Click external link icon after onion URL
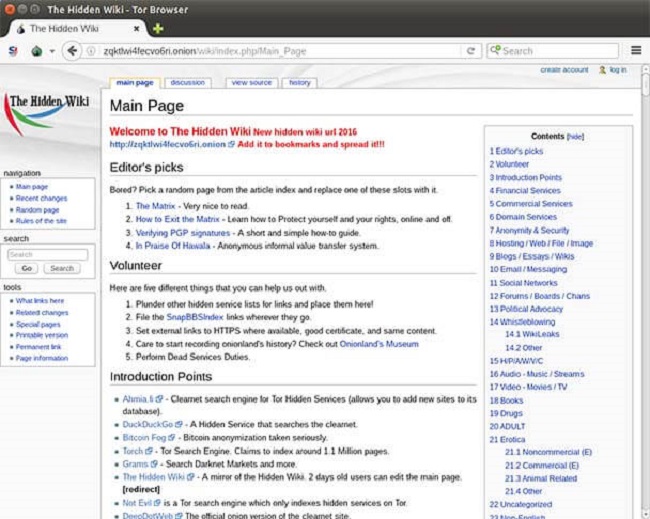Screen dimensions: 650x519 click(x=231, y=144)
